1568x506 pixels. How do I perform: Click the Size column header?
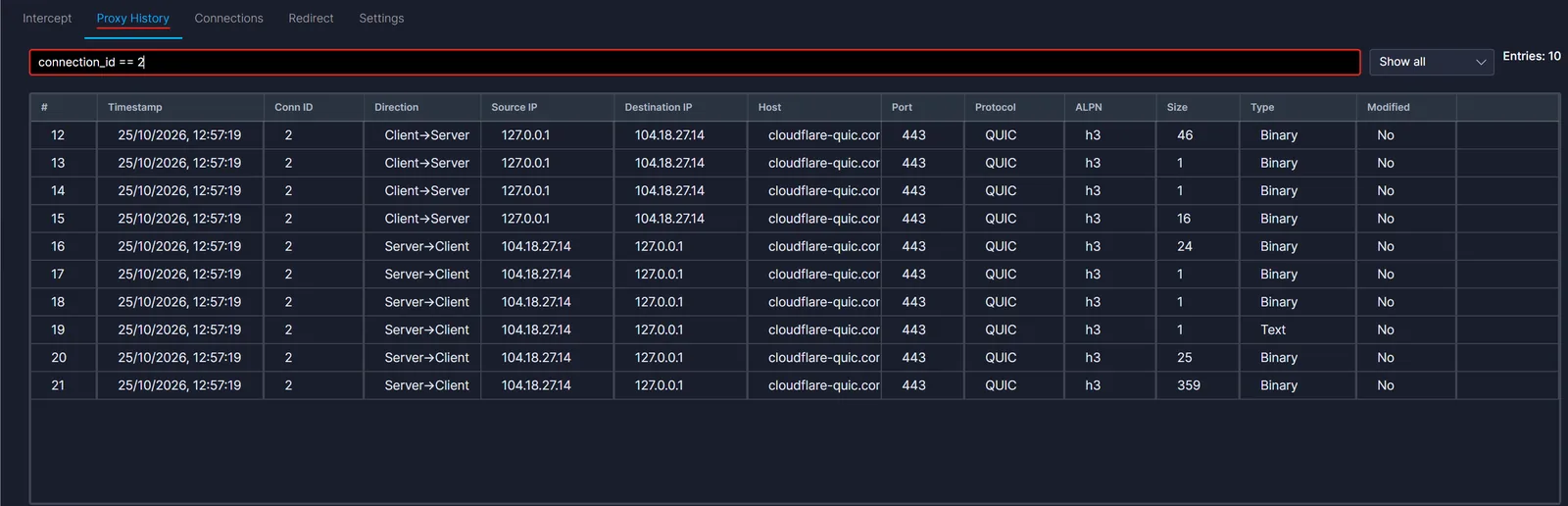point(1199,107)
